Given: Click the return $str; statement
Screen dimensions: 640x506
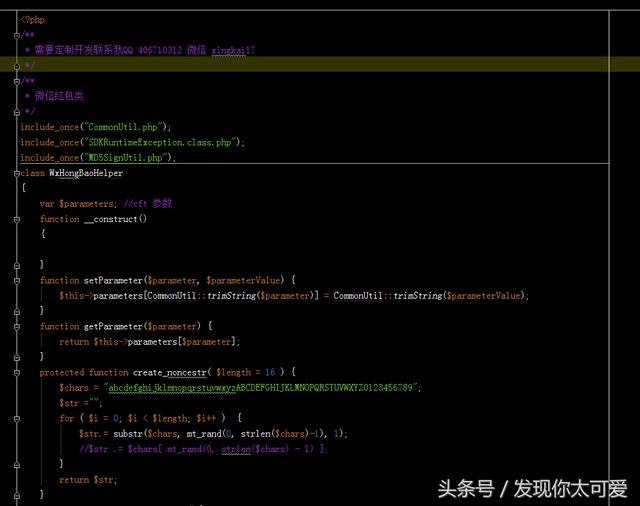Looking at the screenshot, I should 88,480.
